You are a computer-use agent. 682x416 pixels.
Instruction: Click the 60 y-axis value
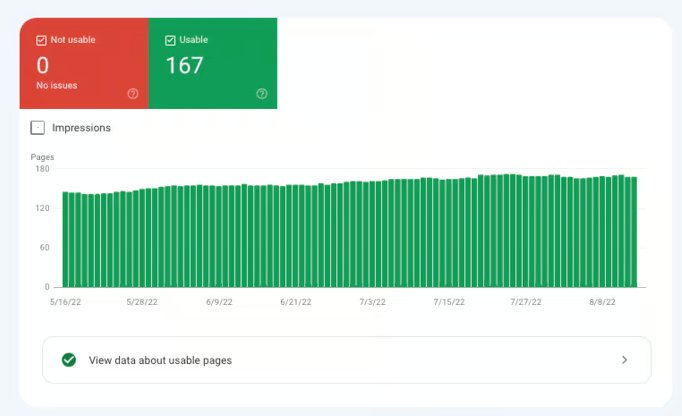pos(44,247)
